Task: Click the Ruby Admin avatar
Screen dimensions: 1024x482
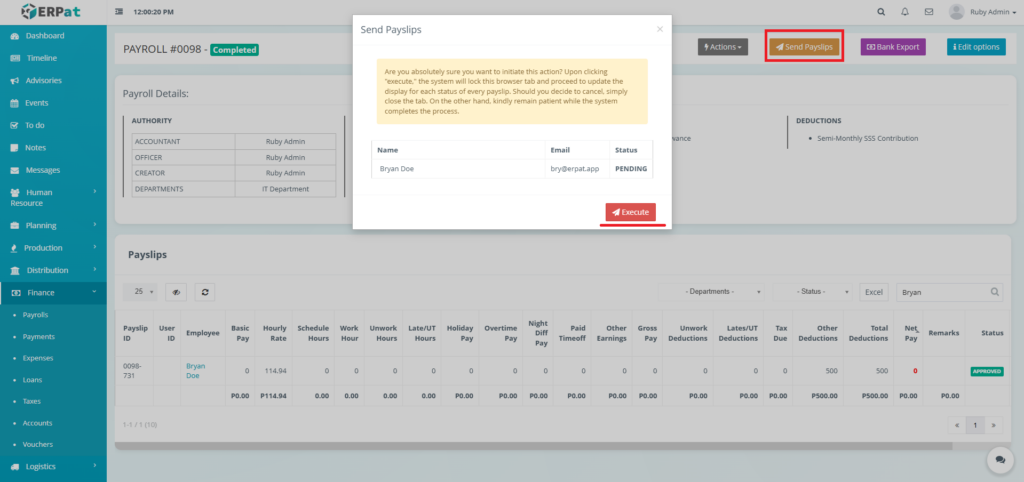Action: [956, 12]
